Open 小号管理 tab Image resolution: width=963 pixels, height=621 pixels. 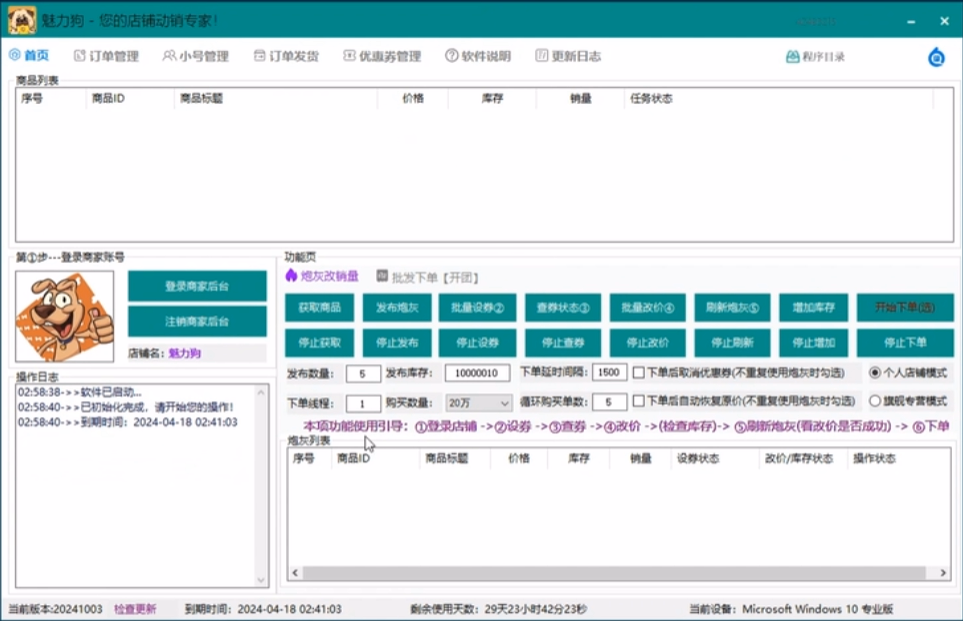click(195, 56)
